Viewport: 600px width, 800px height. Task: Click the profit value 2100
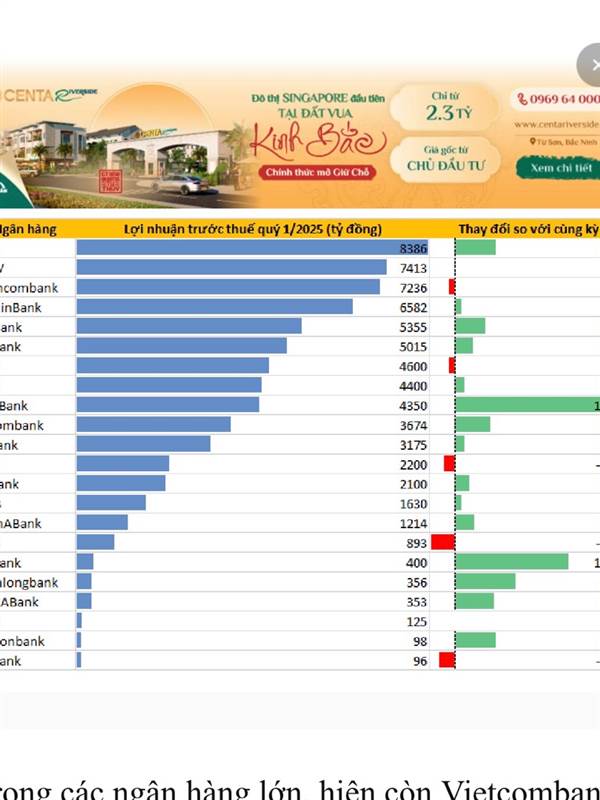point(413,484)
